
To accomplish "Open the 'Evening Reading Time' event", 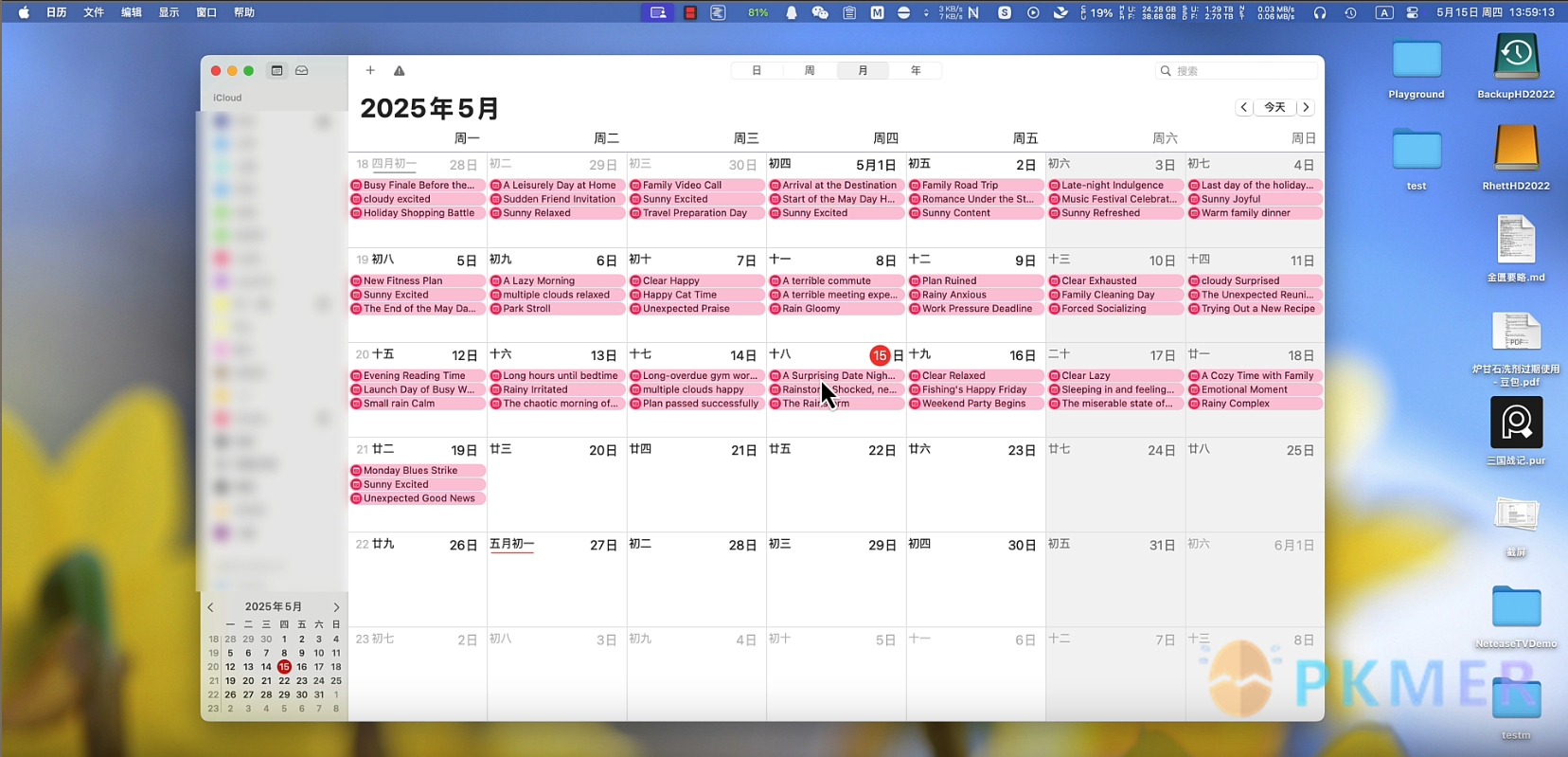I will pos(418,376).
